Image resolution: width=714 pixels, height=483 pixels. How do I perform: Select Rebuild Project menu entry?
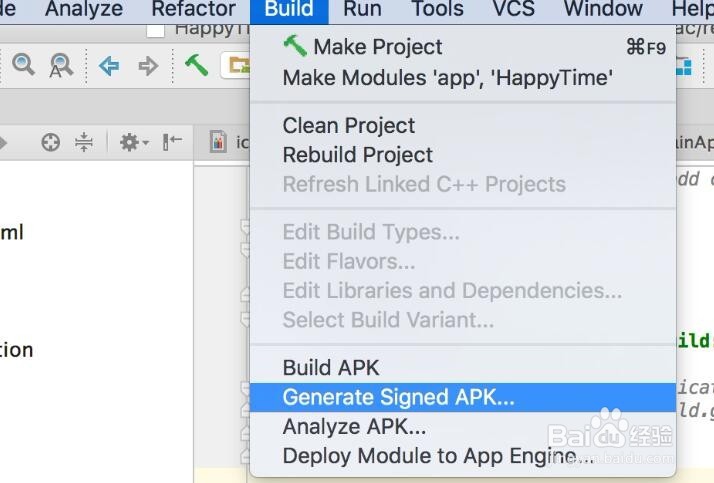coord(463,155)
